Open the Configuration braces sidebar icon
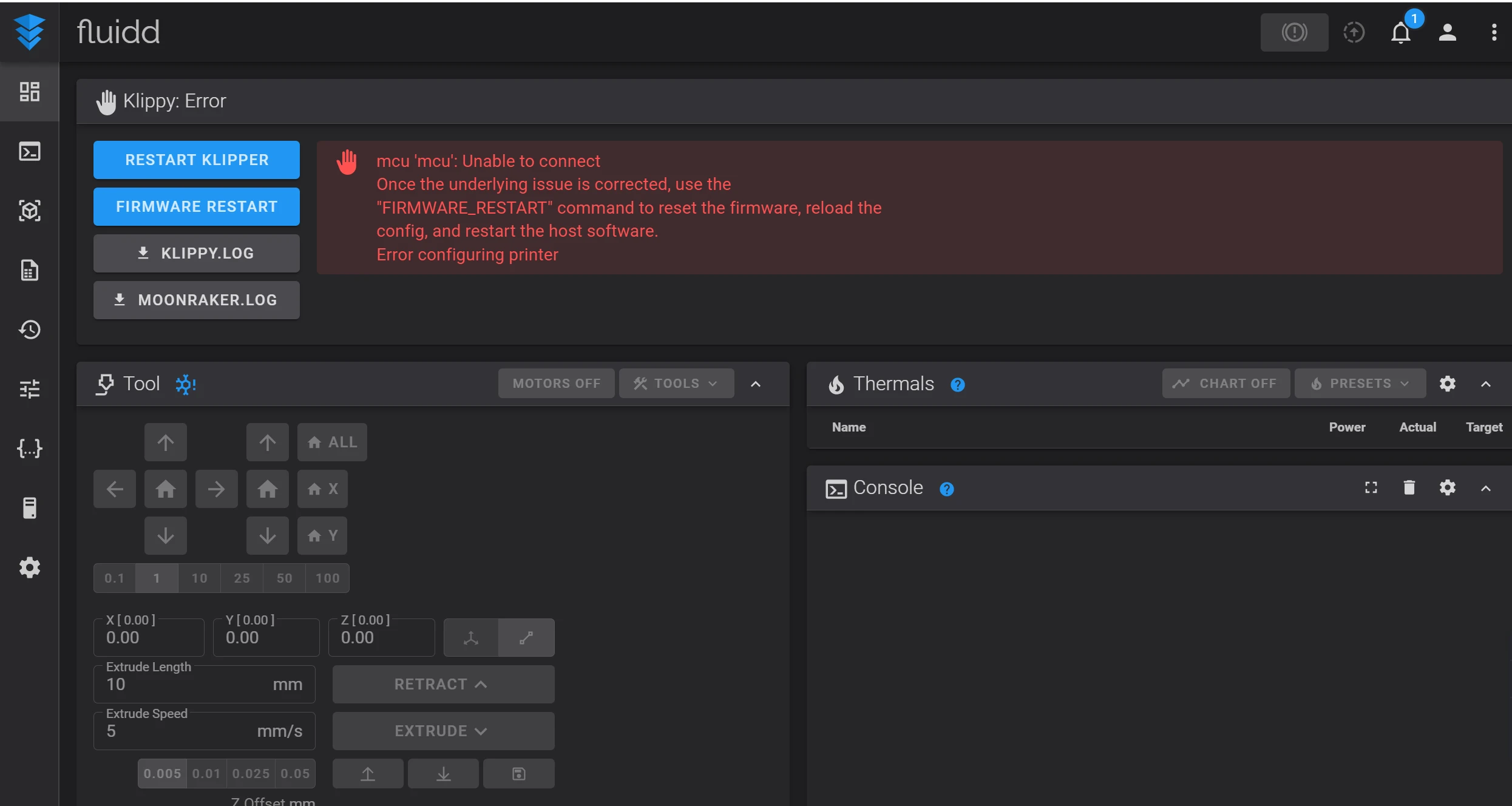This screenshot has width=1512, height=806. pyautogui.click(x=29, y=449)
